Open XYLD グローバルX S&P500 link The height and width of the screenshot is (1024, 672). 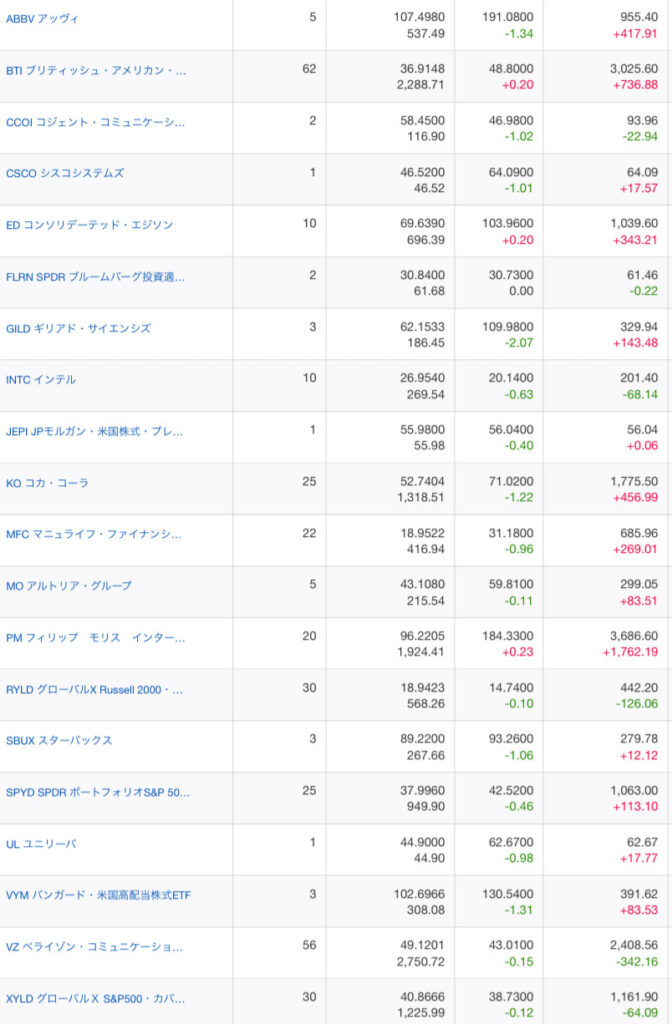95,999
